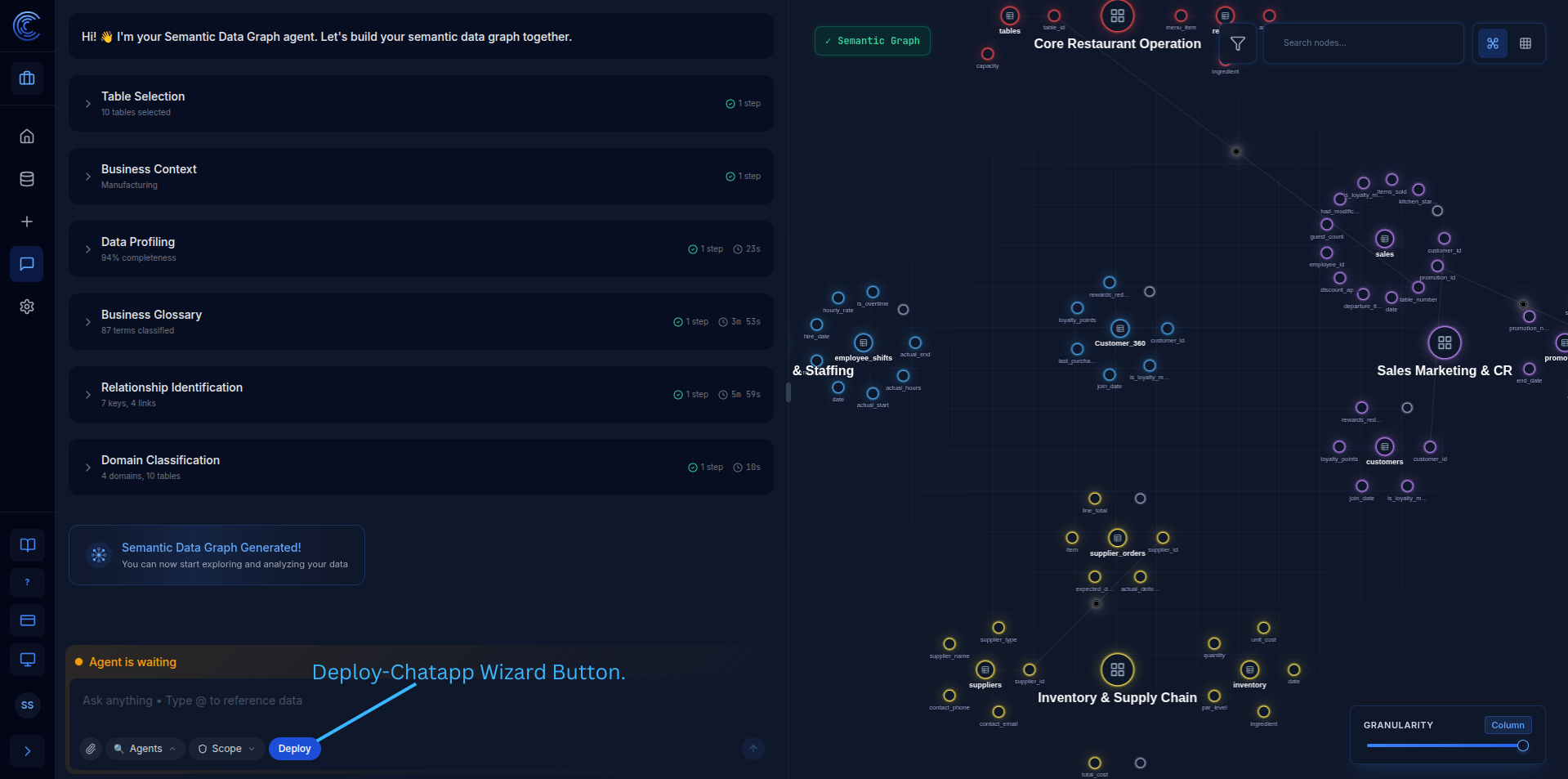Screen dimensions: 1568x779
Task: Select the inventory table node
Action: pyautogui.click(x=1250, y=670)
